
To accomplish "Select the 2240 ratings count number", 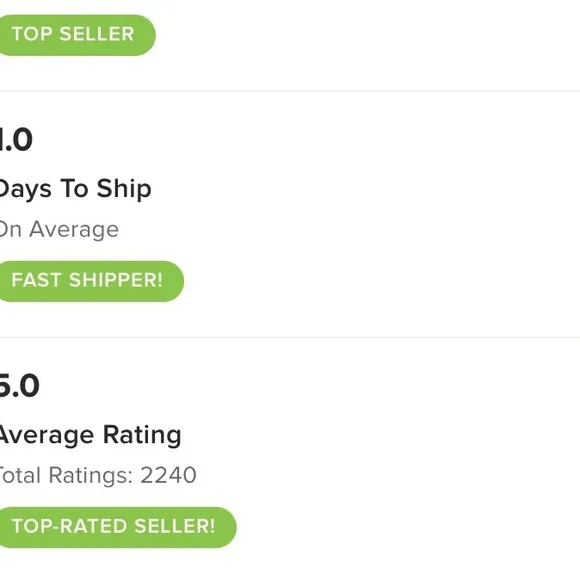I will pos(168,475).
